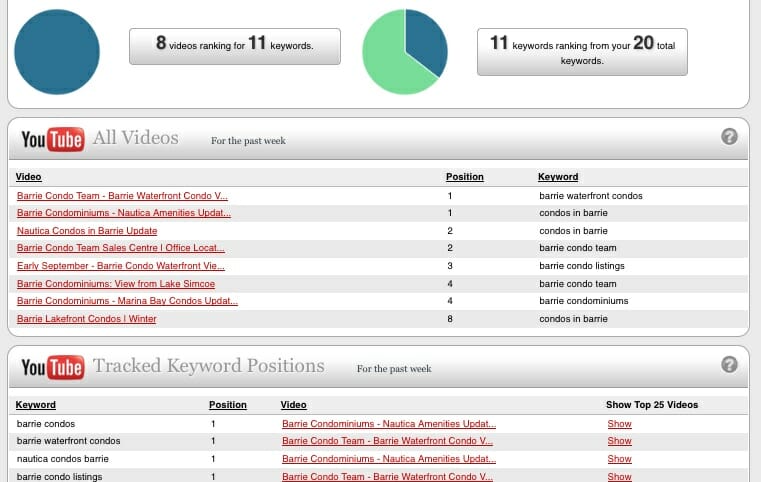
Task: Click 'For the past week' beside Tracked Keyword Positions
Action: click(x=394, y=369)
